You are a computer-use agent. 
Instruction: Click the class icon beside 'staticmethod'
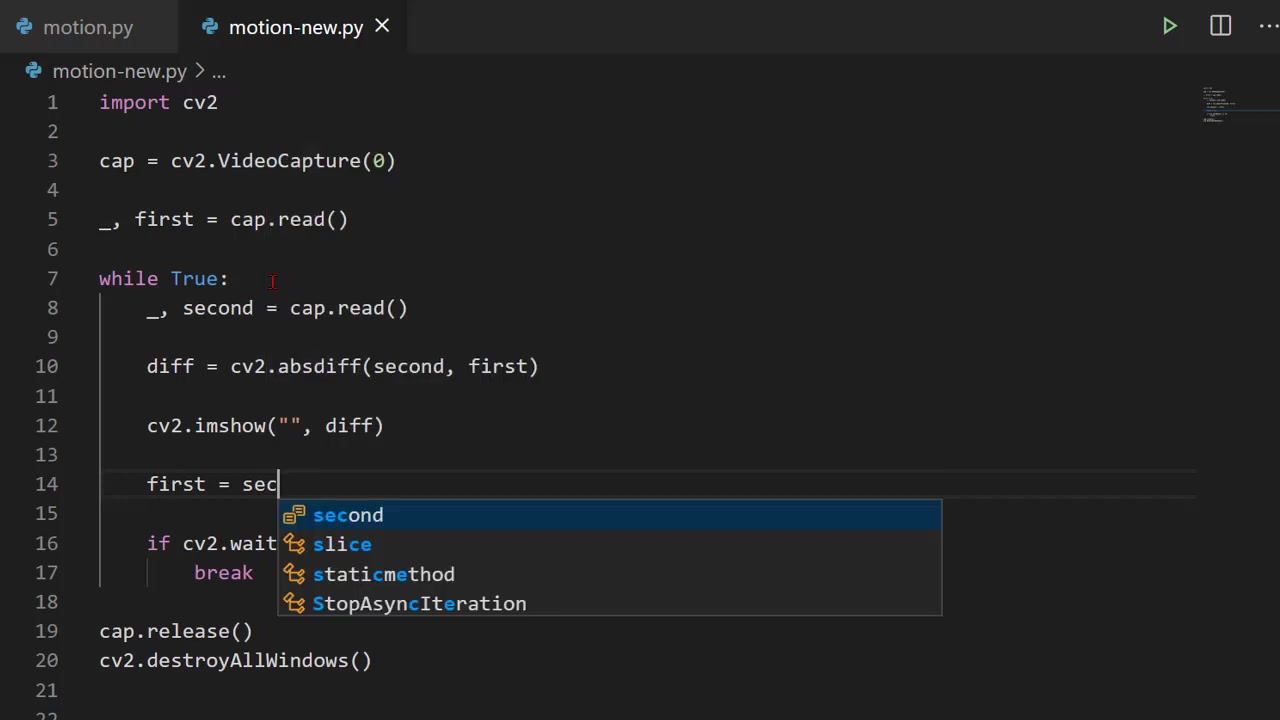293,574
